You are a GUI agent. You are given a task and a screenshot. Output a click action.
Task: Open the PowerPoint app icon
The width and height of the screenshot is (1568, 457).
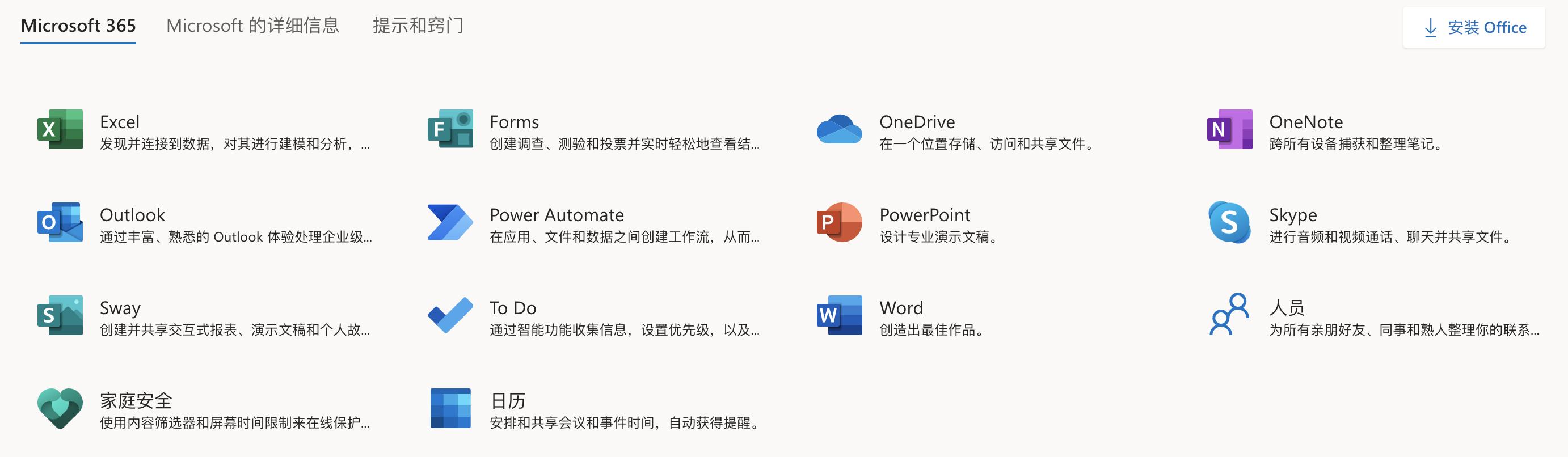(x=840, y=222)
